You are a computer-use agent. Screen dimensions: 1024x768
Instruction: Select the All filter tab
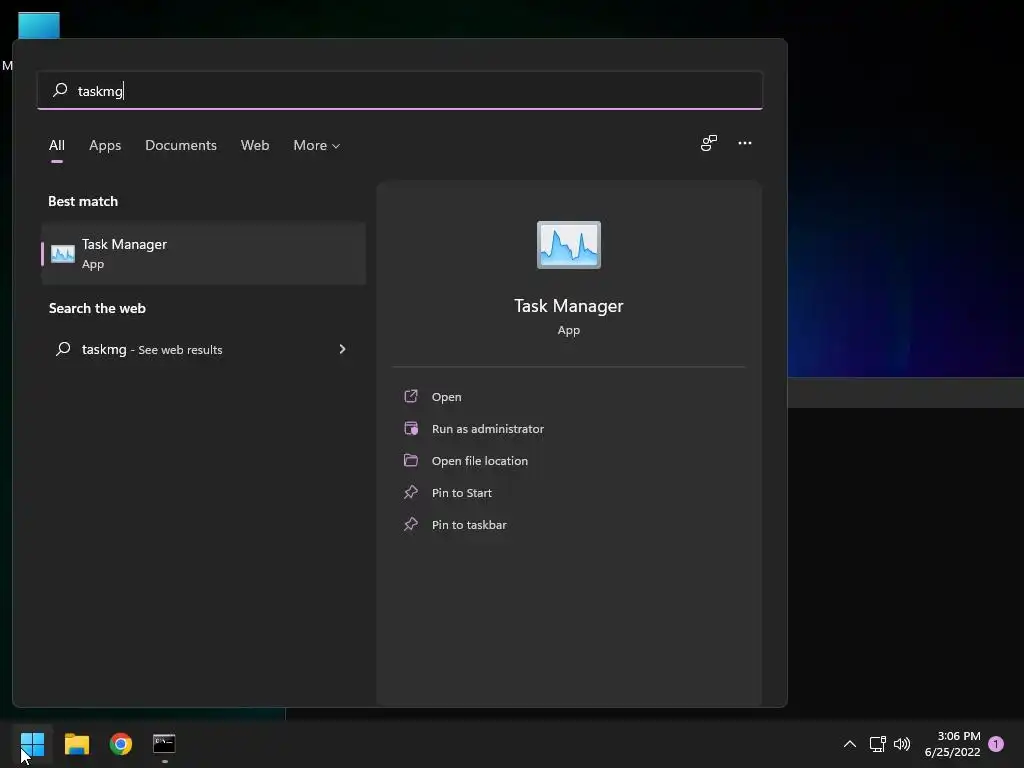point(57,145)
